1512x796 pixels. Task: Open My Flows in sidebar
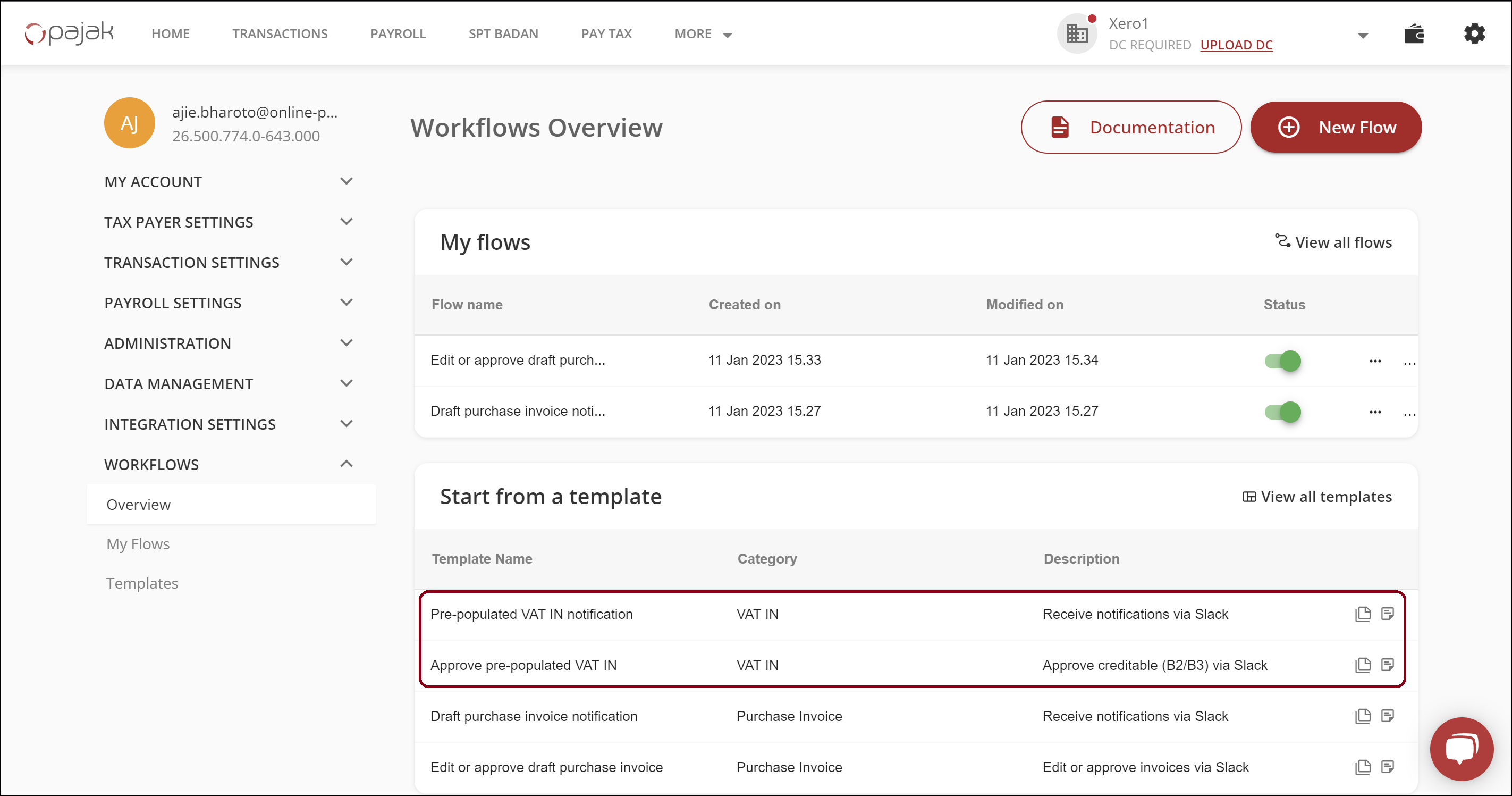point(138,544)
